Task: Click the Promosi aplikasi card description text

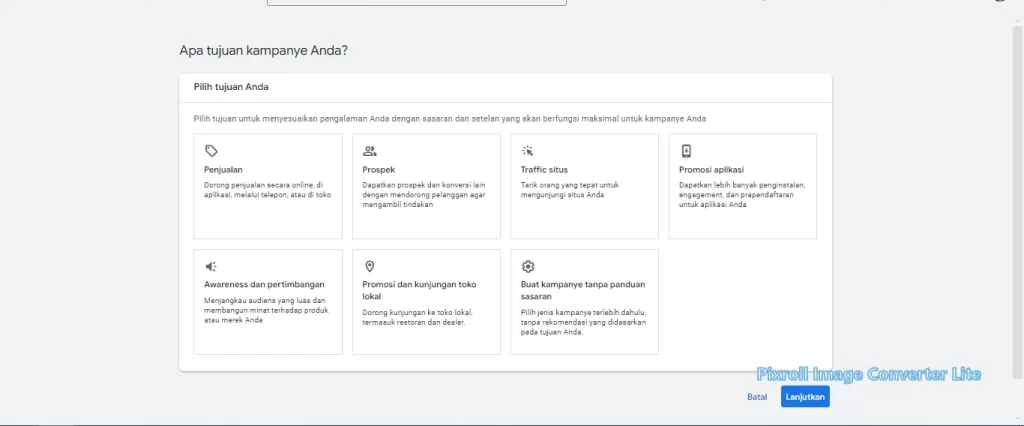Action: (x=740, y=195)
